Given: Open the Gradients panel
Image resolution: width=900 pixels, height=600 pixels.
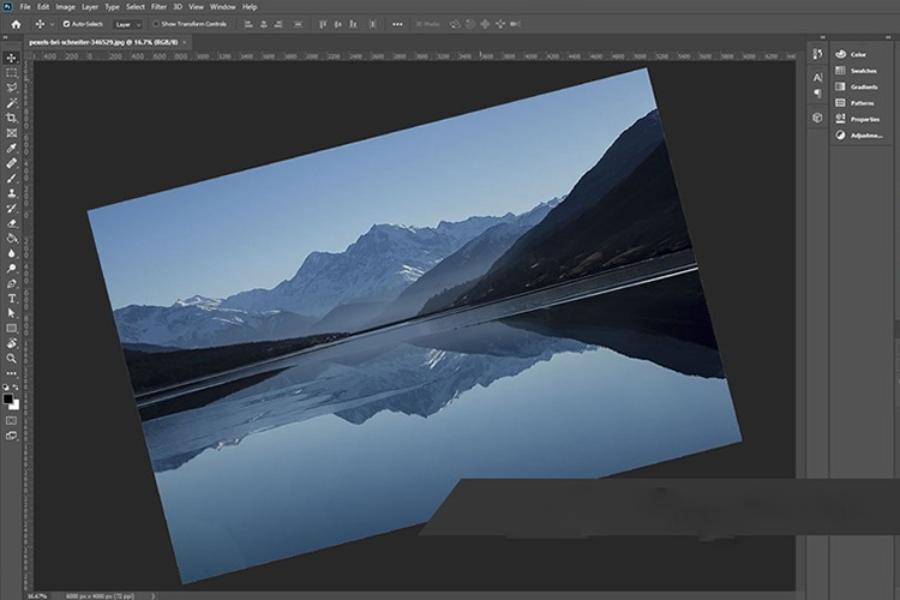Looking at the screenshot, I should coord(856,87).
